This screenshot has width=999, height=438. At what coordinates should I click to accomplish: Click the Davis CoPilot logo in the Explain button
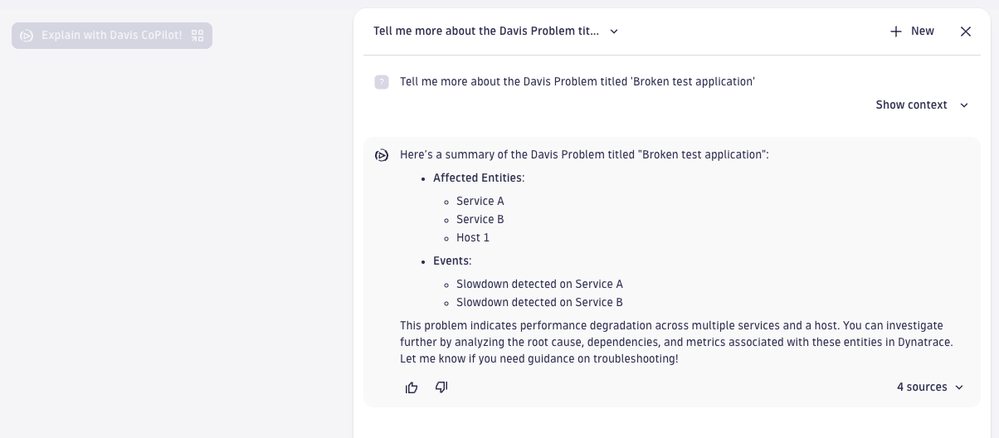click(x=27, y=36)
